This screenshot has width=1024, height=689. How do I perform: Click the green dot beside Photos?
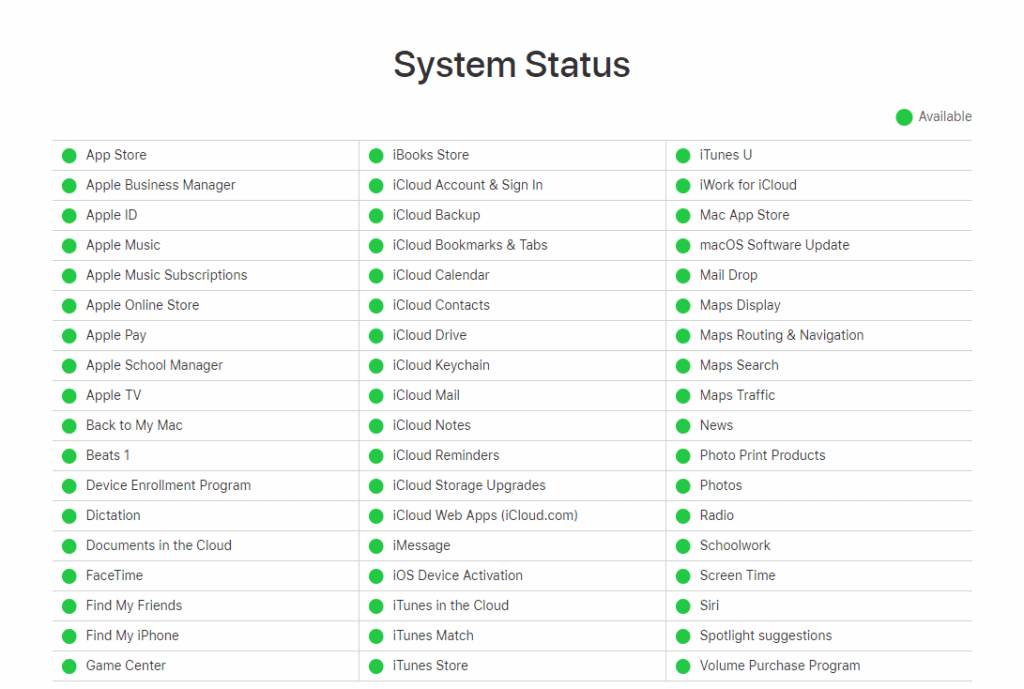click(x=683, y=486)
